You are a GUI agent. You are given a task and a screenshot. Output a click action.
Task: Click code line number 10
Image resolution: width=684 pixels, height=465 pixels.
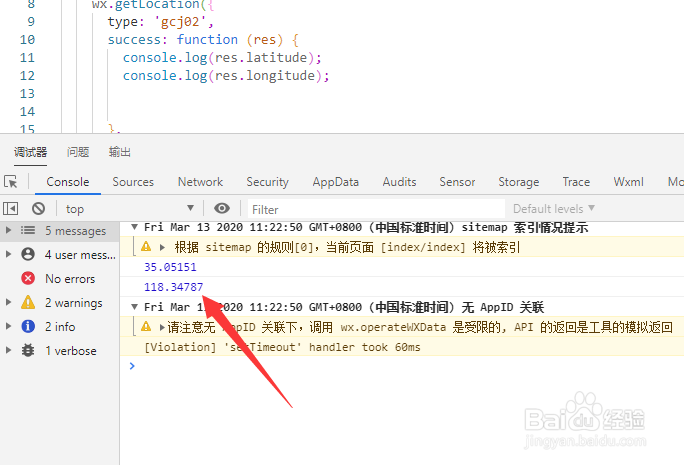click(27, 40)
